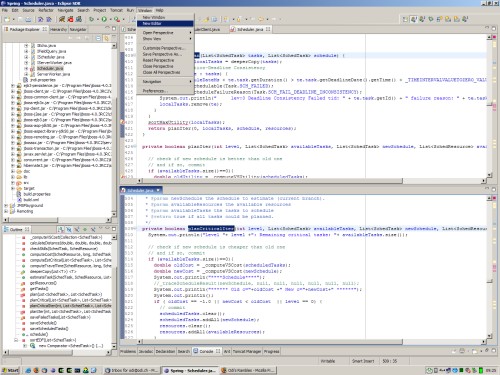Launch Debug with the bug icon
The width and height of the screenshot is (500, 375).
pos(91,19)
